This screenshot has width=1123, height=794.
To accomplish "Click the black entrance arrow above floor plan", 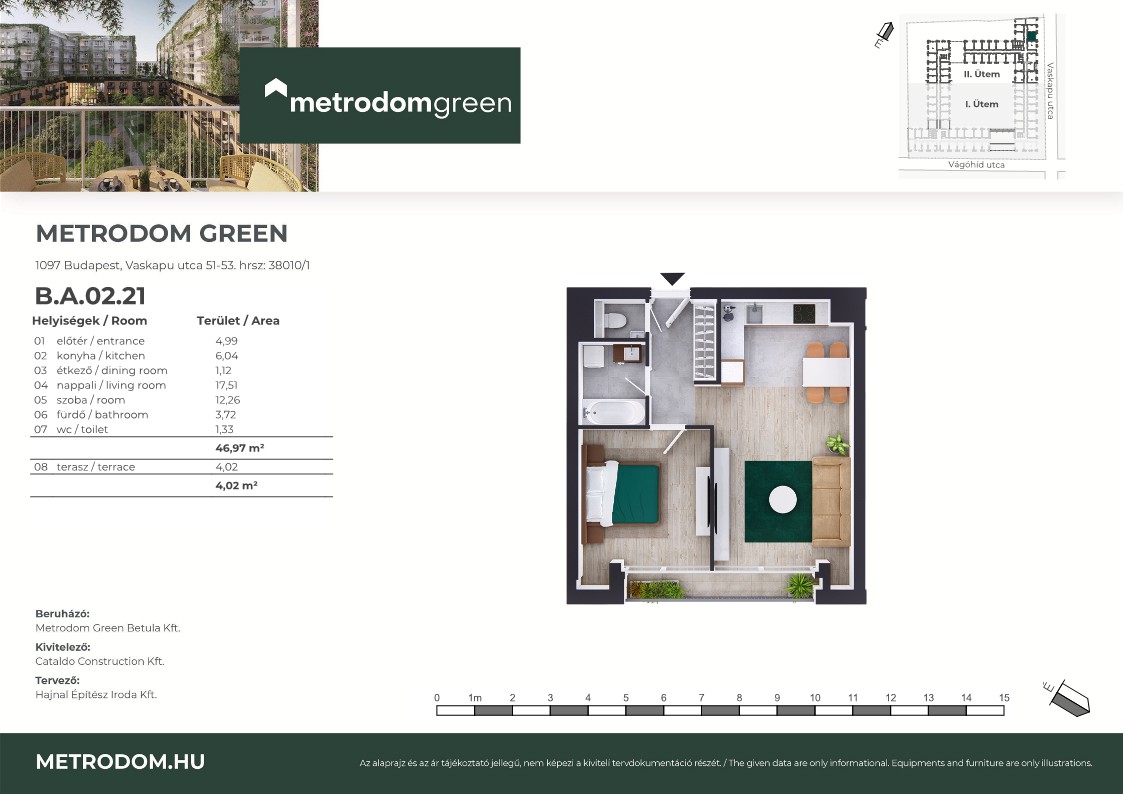I will tap(672, 279).
